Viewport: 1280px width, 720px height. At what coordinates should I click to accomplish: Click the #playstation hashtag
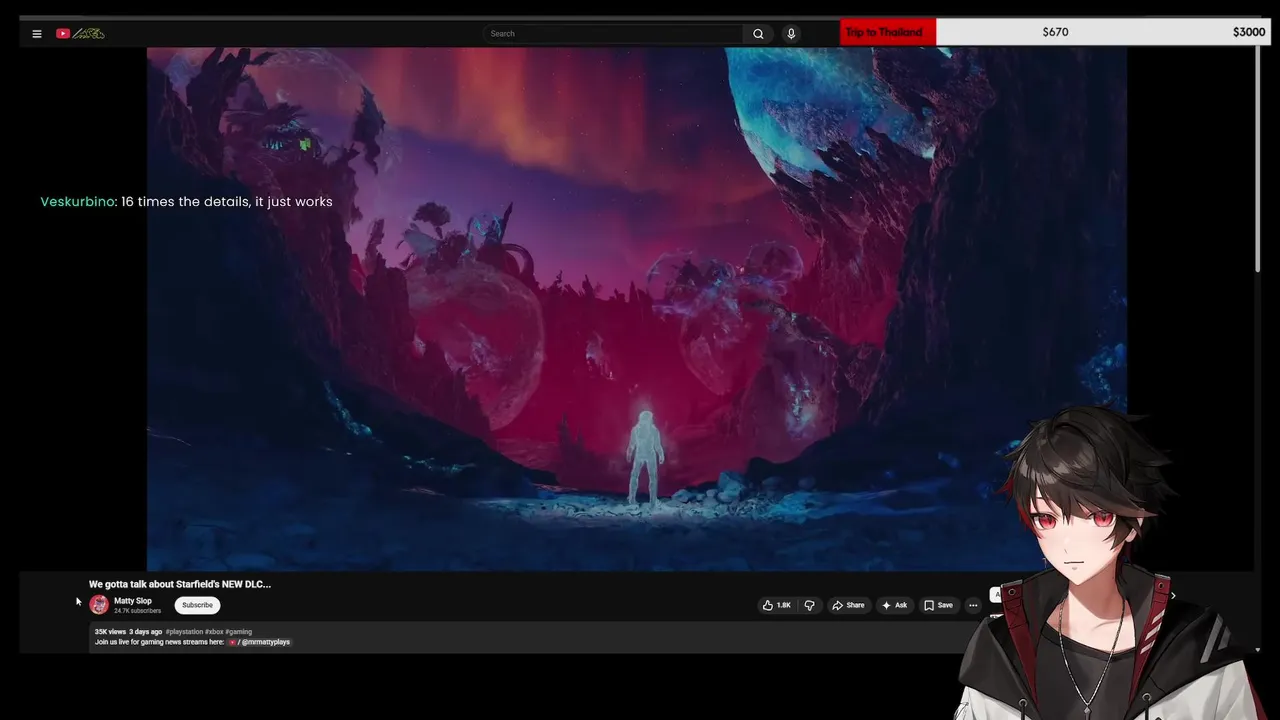[x=184, y=632]
